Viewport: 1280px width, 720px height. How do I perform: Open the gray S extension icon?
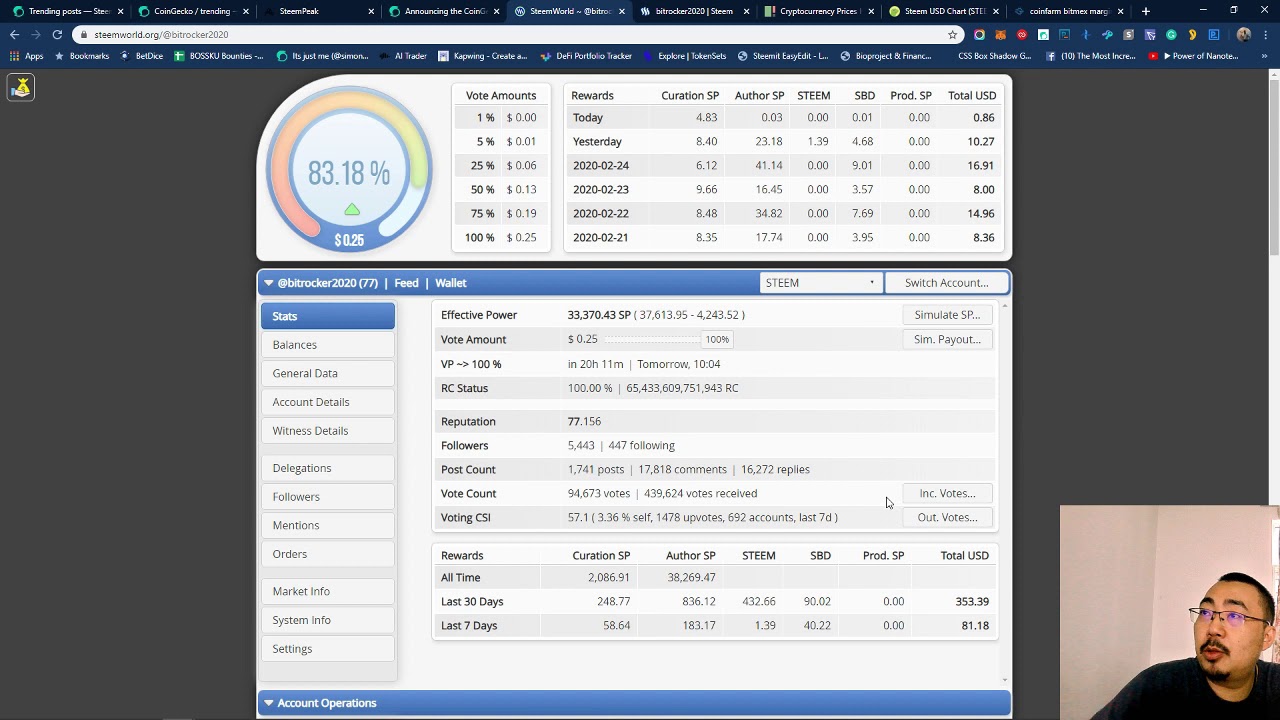1128,35
